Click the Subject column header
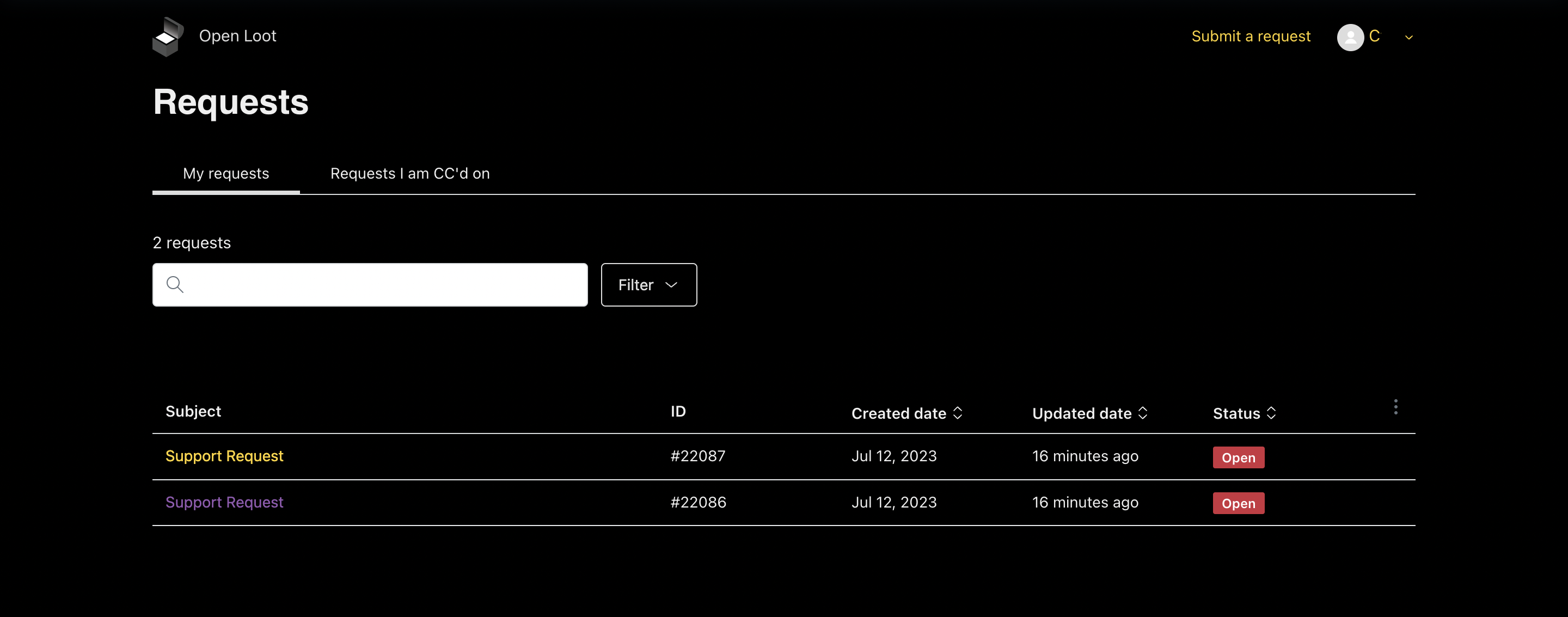The image size is (1568, 617). coord(193,411)
